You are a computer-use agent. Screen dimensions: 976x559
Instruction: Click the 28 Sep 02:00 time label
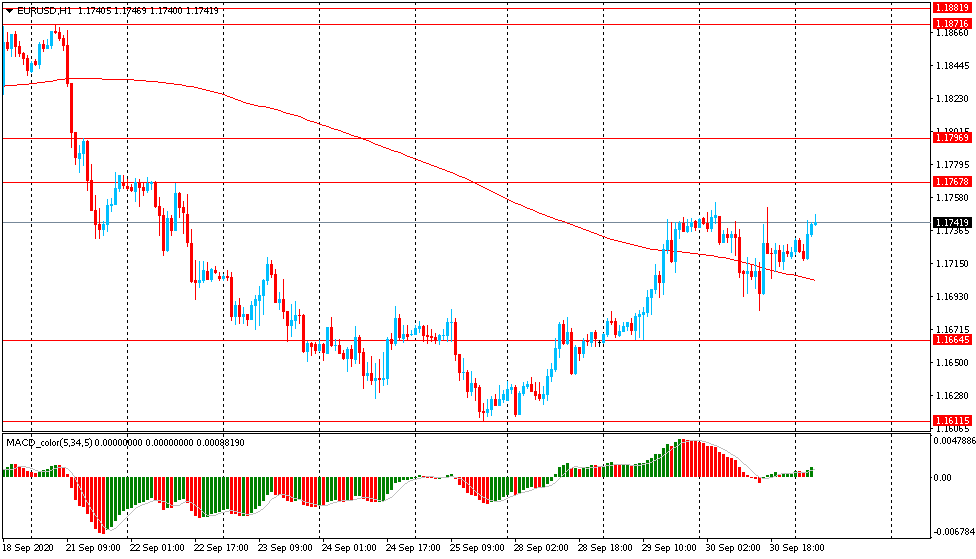tap(541, 548)
